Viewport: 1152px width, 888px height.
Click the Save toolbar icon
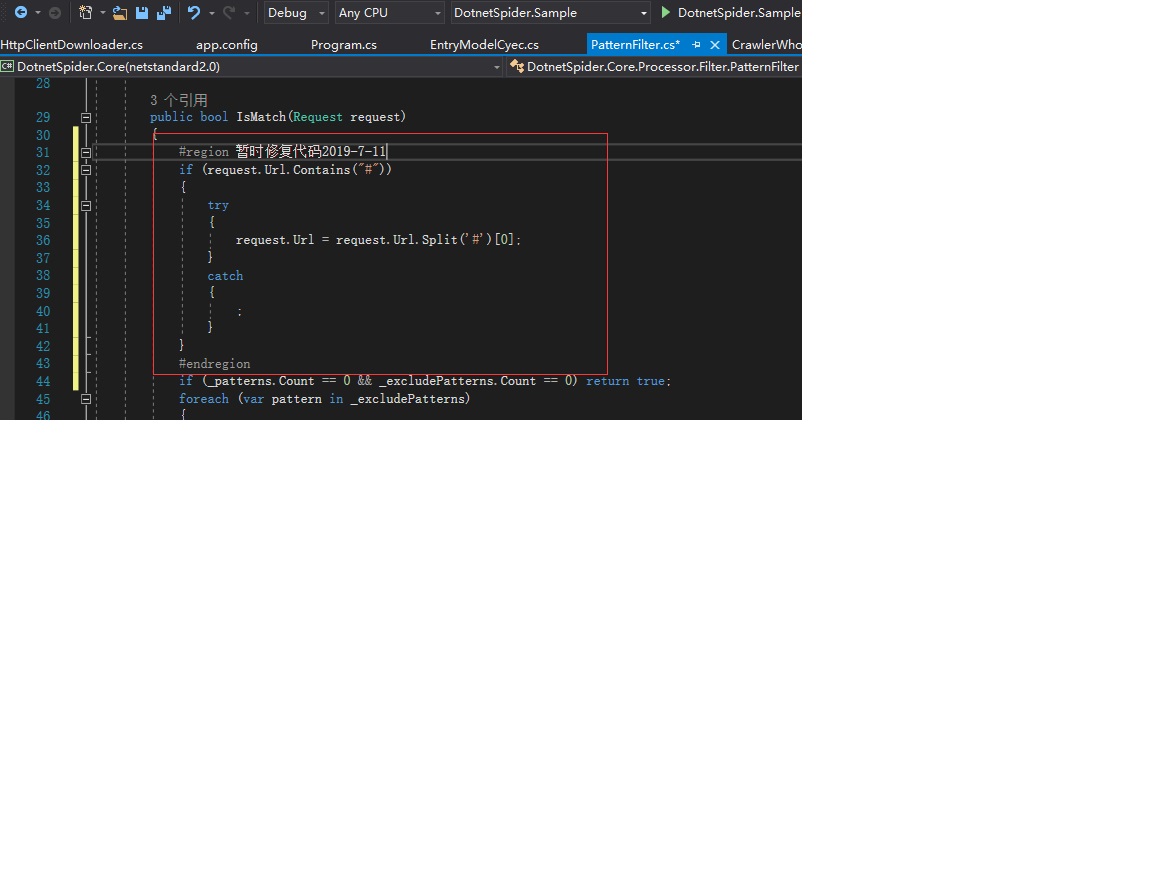[x=142, y=12]
